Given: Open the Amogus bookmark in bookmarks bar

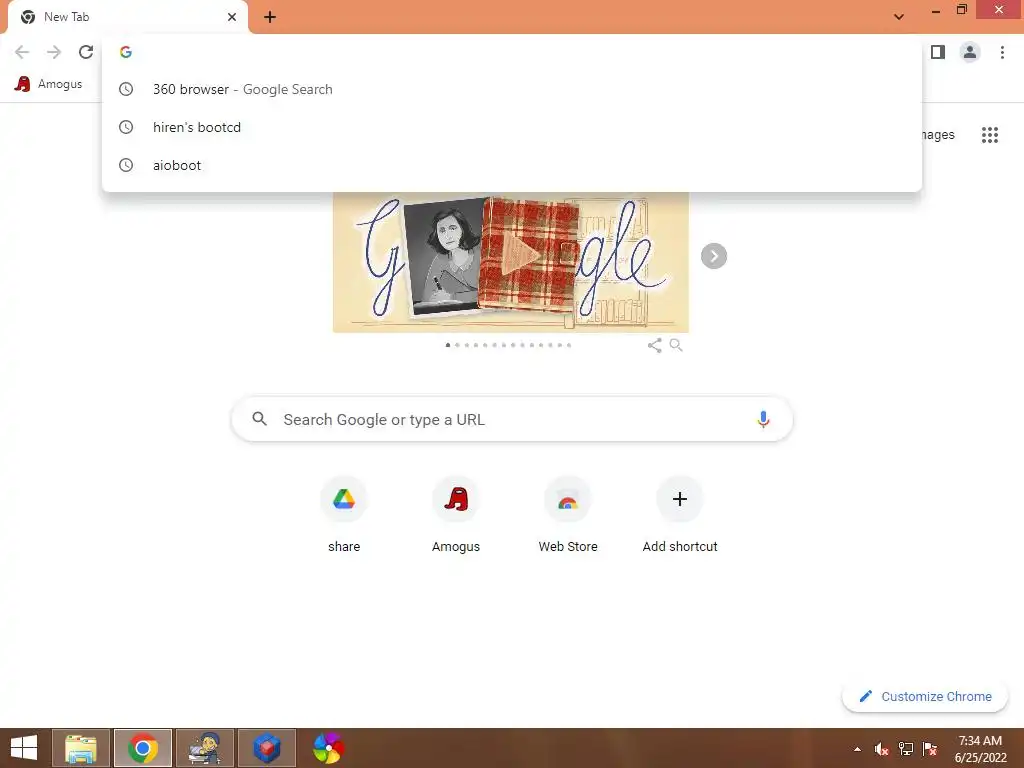Looking at the screenshot, I should coord(49,84).
